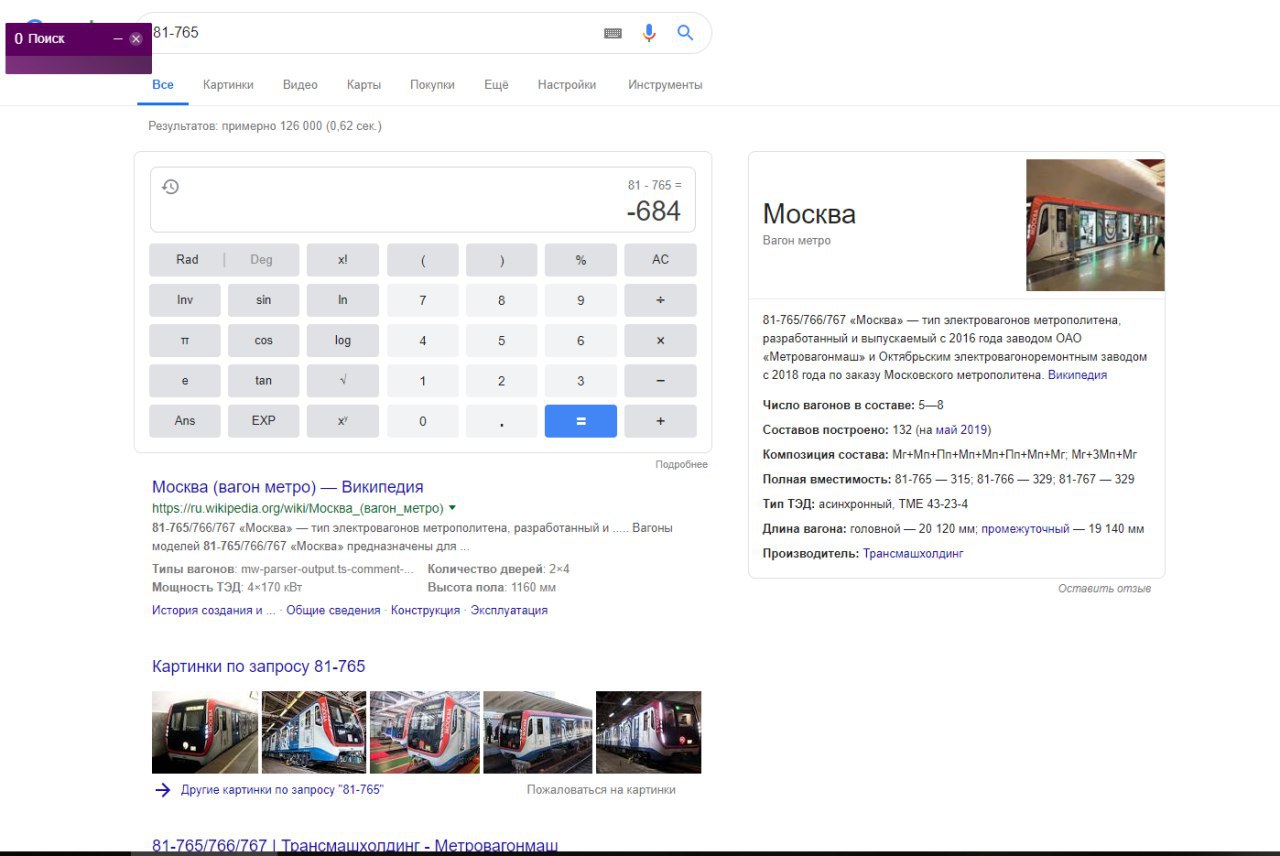The height and width of the screenshot is (856, 1280).
Task: Select the Все search tab
Action: pos(163,85)
